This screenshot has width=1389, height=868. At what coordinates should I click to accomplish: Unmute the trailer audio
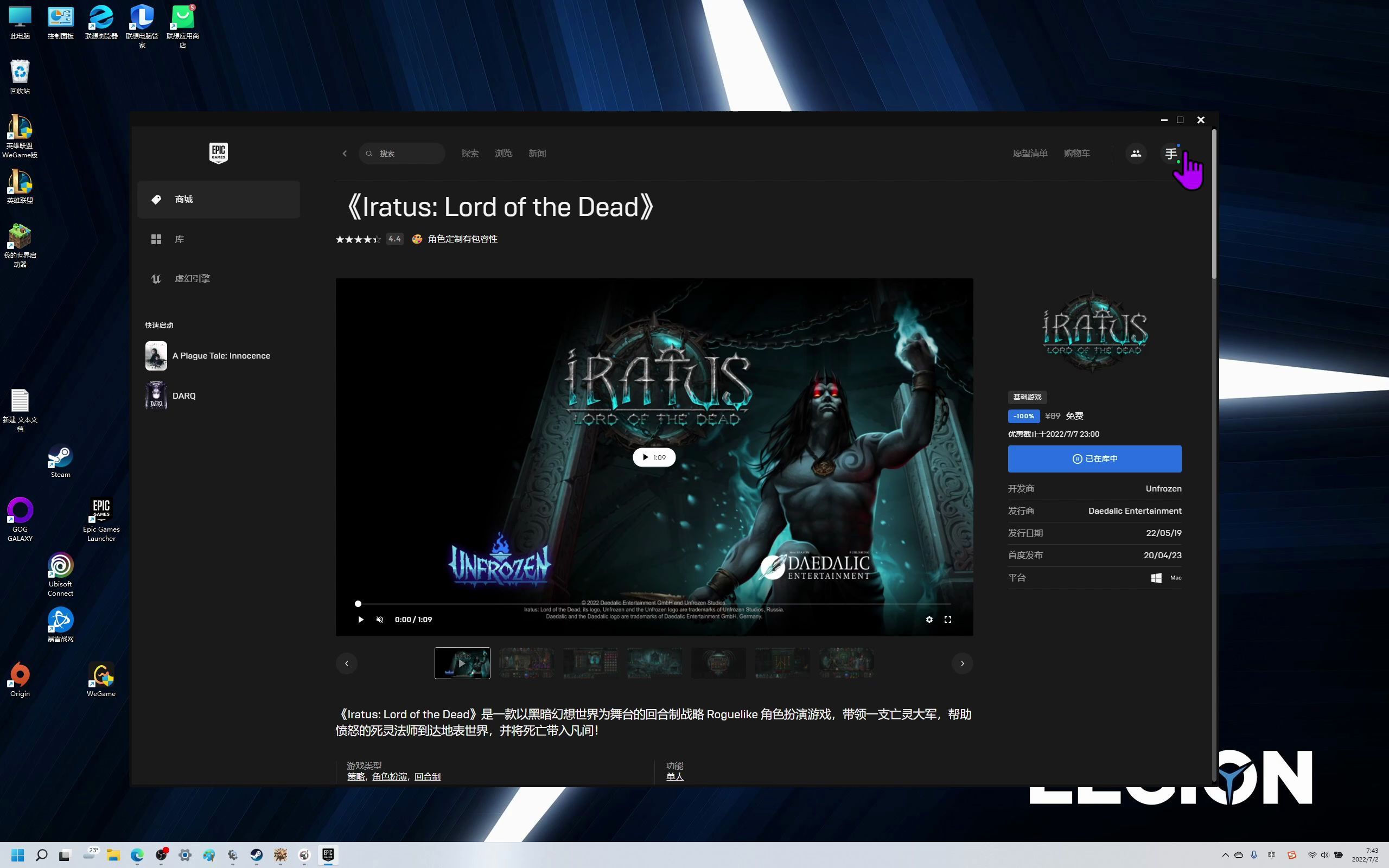[x=379, y=620]
